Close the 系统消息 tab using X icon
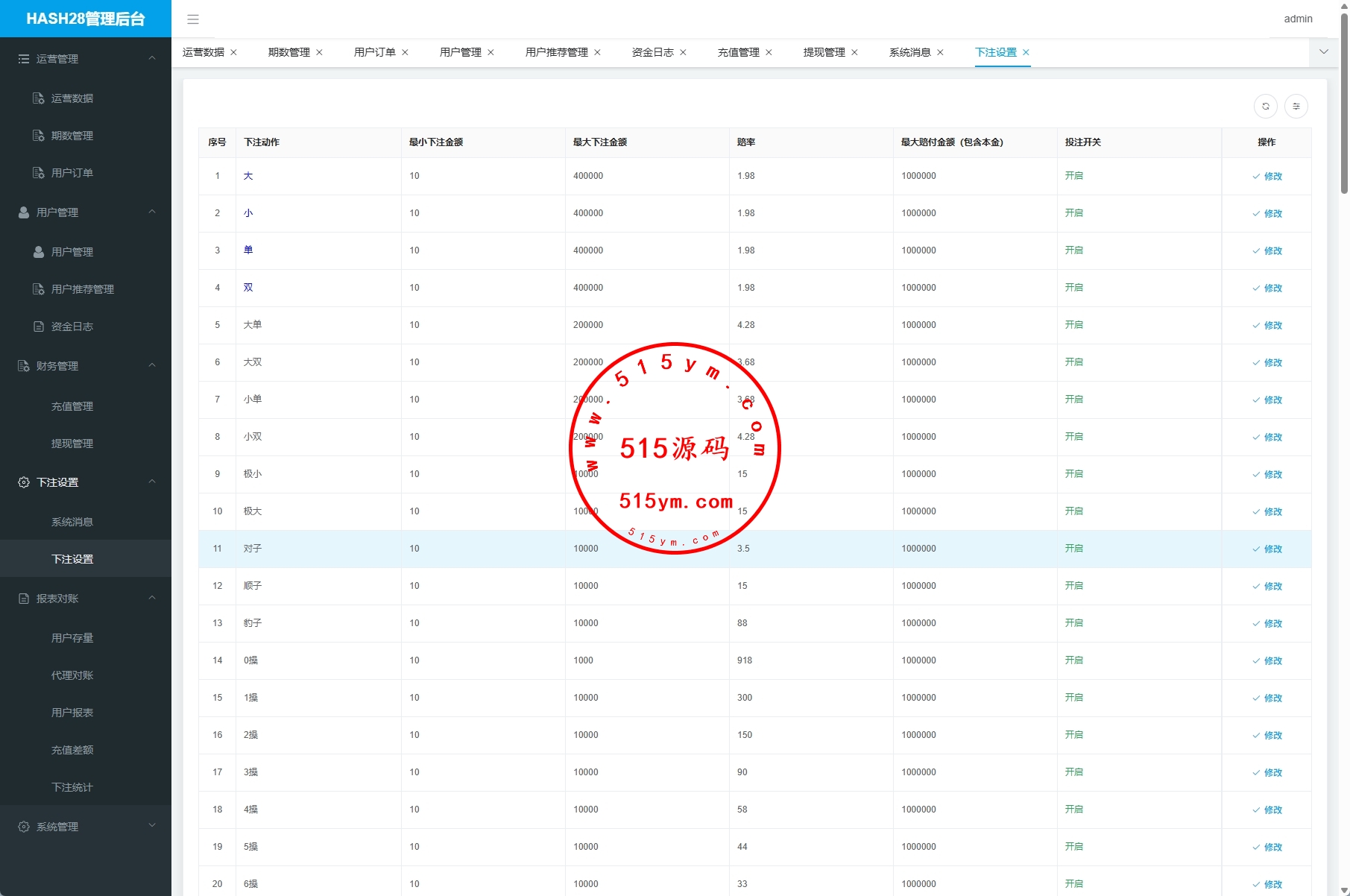Viewport: 1350px width, 896px height. tap(940, 53)
